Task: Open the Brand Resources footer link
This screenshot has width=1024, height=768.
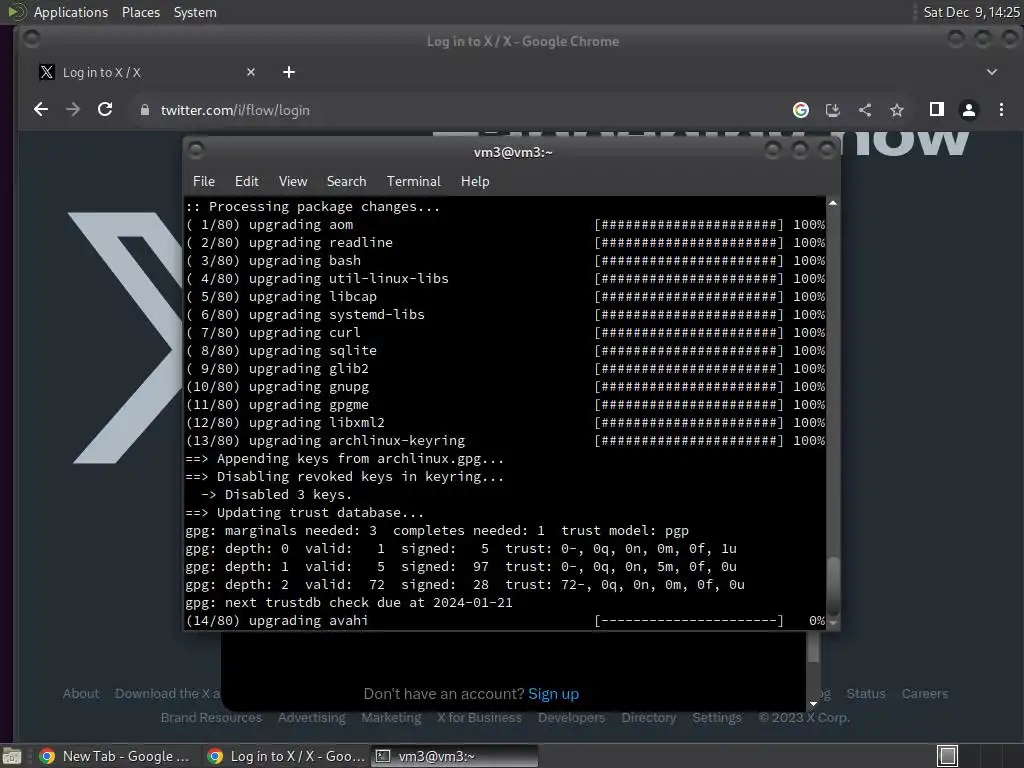Action: click(211, 717)
